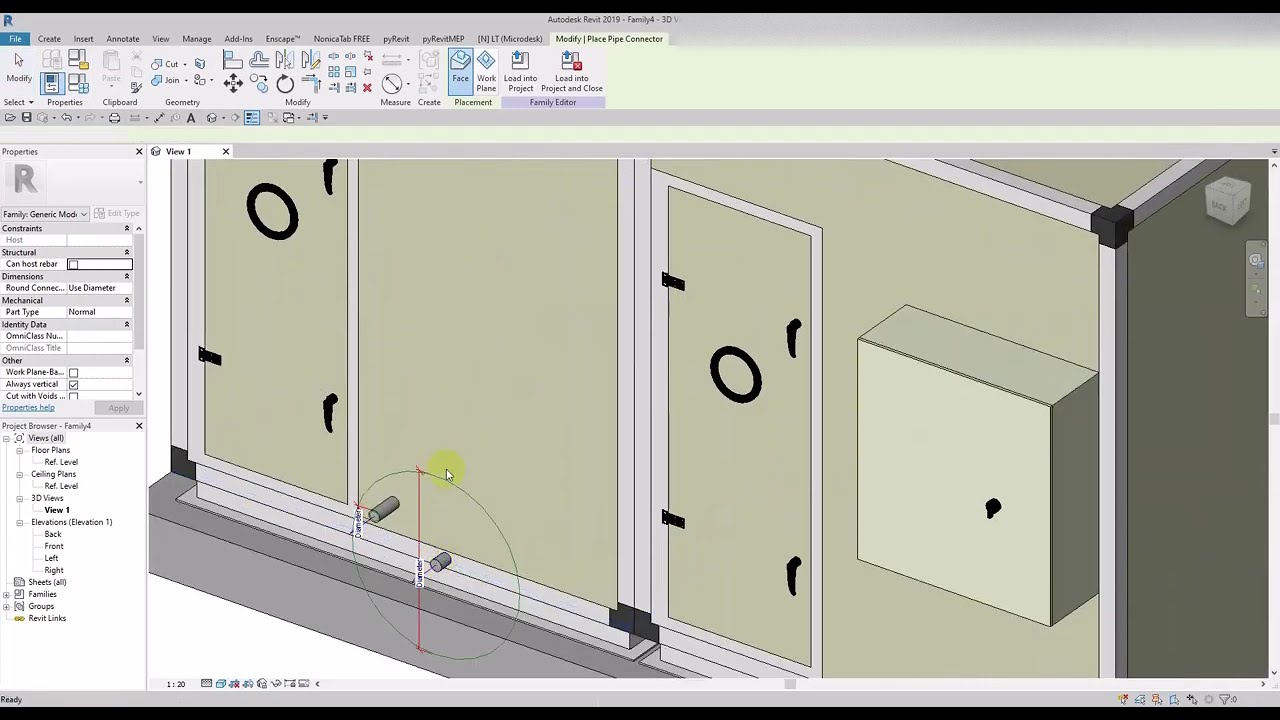
Task: Switch to the Manage ribbon tab
Action: [197, 39]
